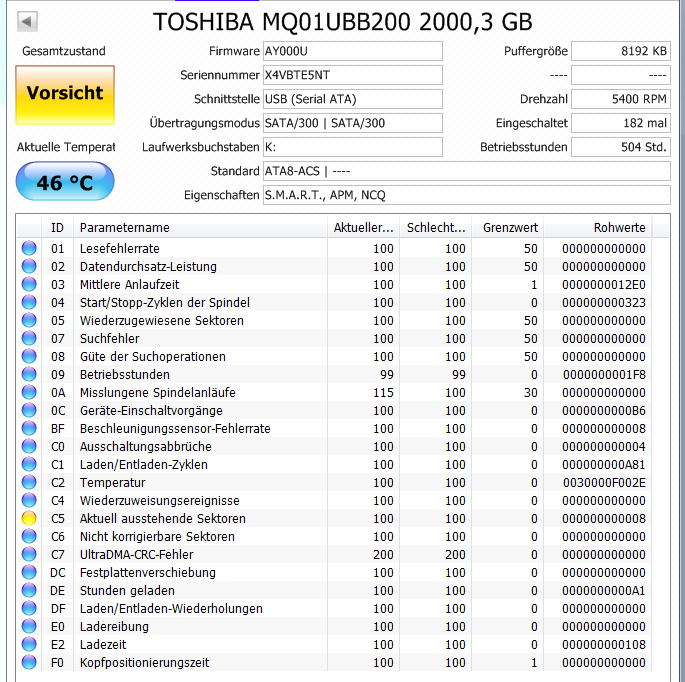Click status orb for Wiederzuweisungsereignisse
This screenshot has width=685, height=682.
pyautogui.click(x=29, y=500)
